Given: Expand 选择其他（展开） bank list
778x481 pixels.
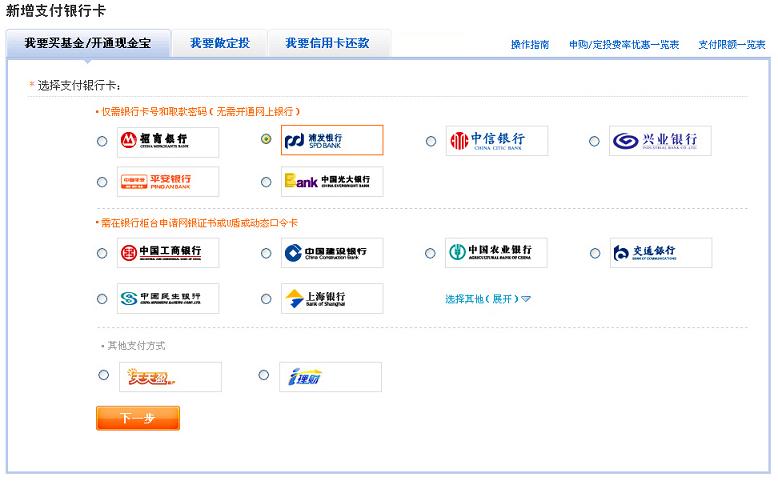Looking at the screenshot, I should click(487, 299).
